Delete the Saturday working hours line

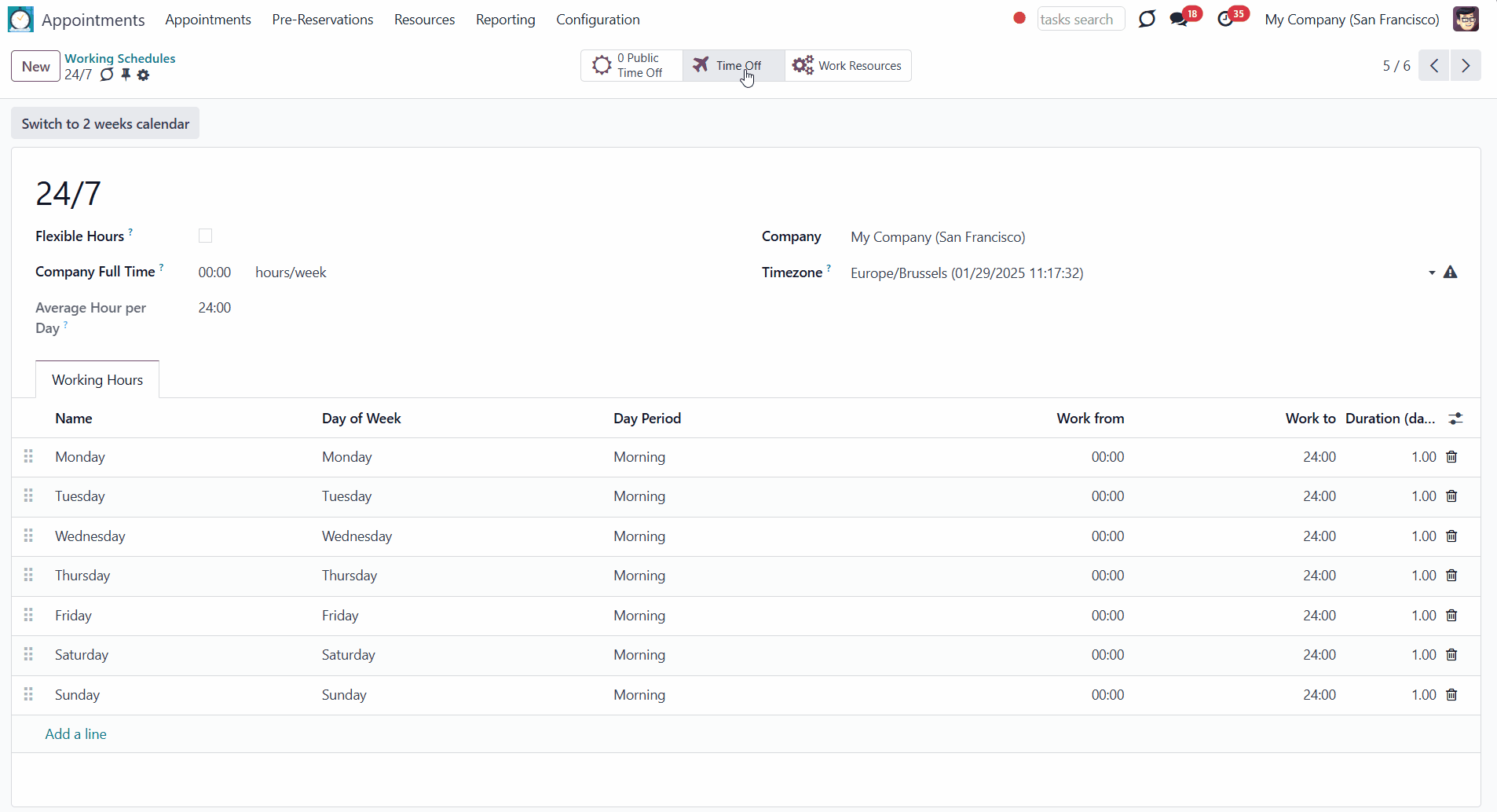(x=1451, y=655)
